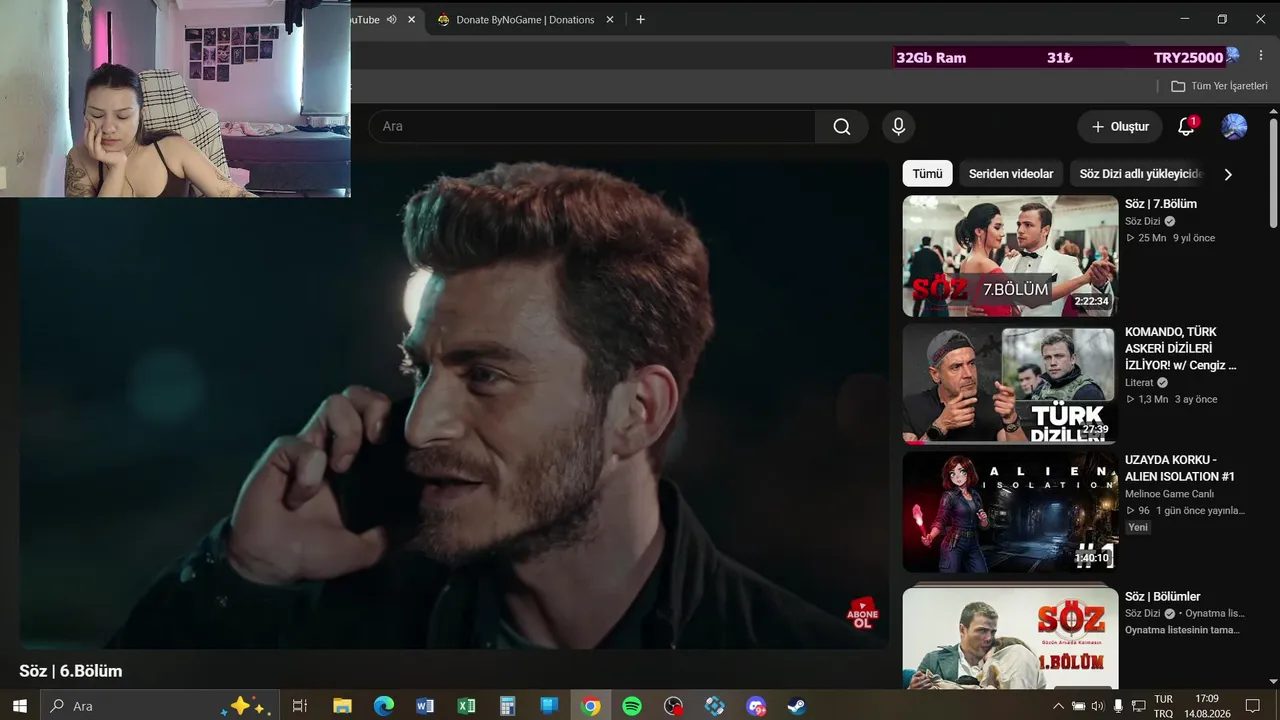Click the 'Söz | Bölümler' playlist title
Screen dimensions: 1280x720
(1162, 597)
